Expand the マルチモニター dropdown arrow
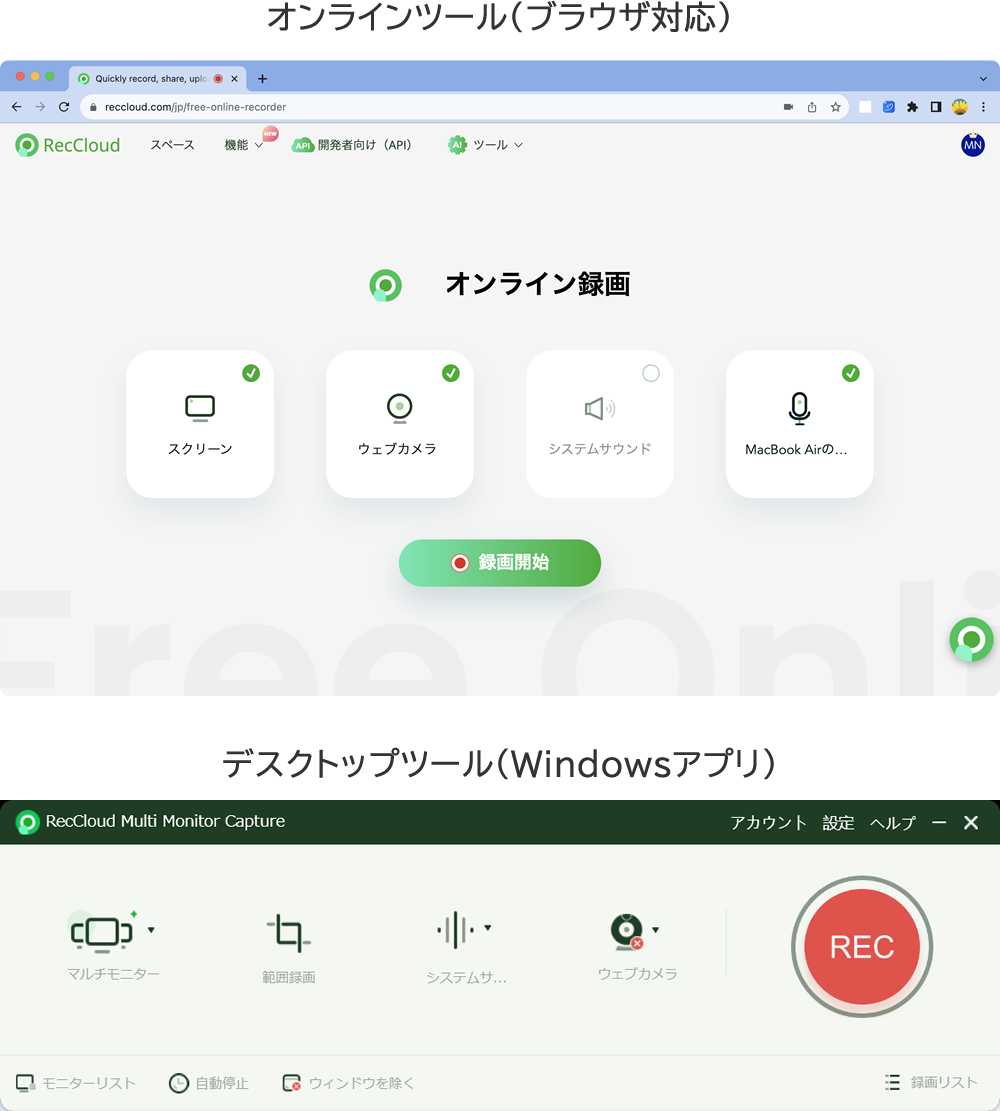 [x=151, y=930]
